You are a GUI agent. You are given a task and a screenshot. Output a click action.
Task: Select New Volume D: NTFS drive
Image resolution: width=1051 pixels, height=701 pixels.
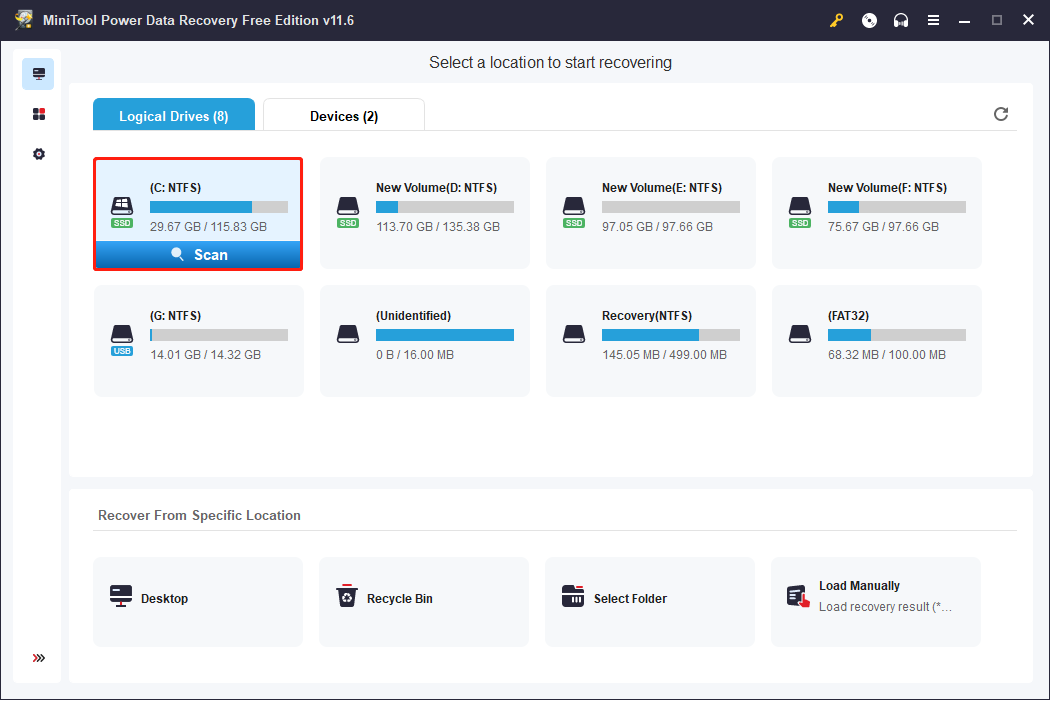pyautogui.click(x=424, y=212)
